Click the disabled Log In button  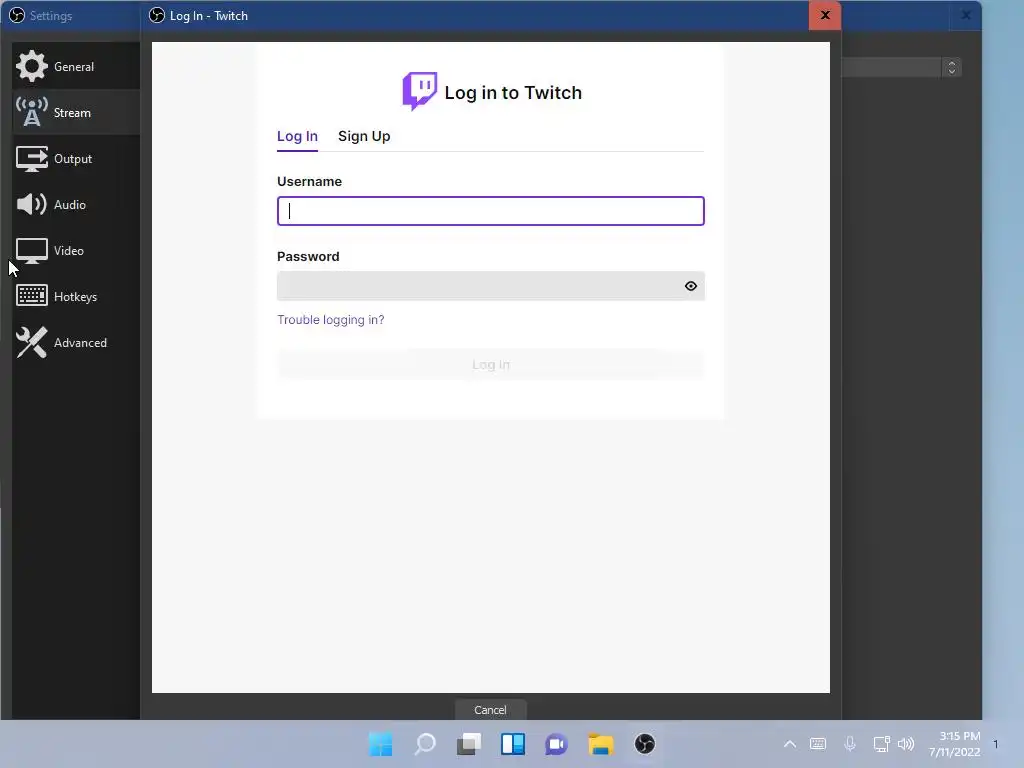tap(490, 364)
